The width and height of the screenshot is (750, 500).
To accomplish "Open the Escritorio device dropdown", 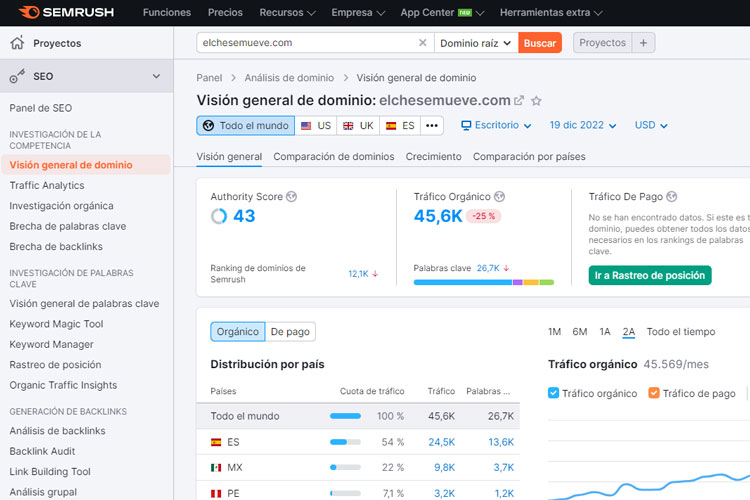I will click(x=496, y=125).
